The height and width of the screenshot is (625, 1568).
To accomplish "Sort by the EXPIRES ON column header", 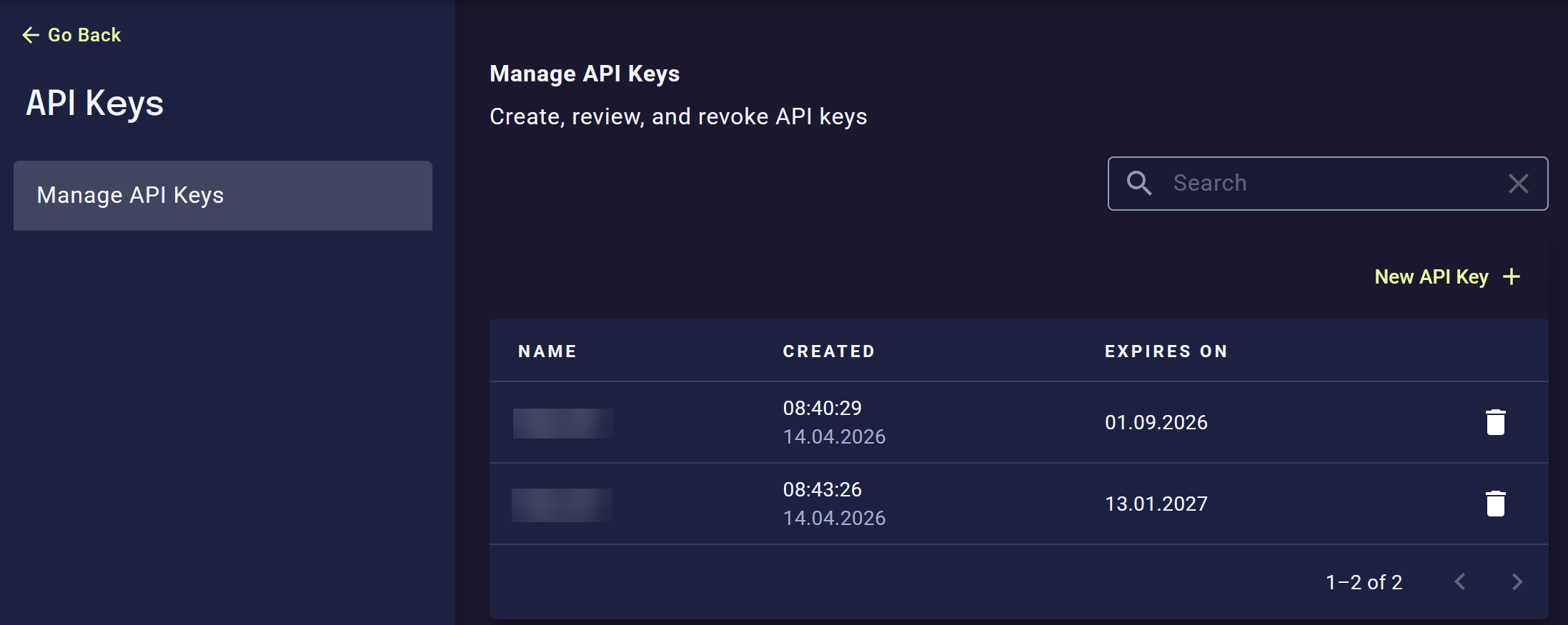I will tap(1166, 351).
